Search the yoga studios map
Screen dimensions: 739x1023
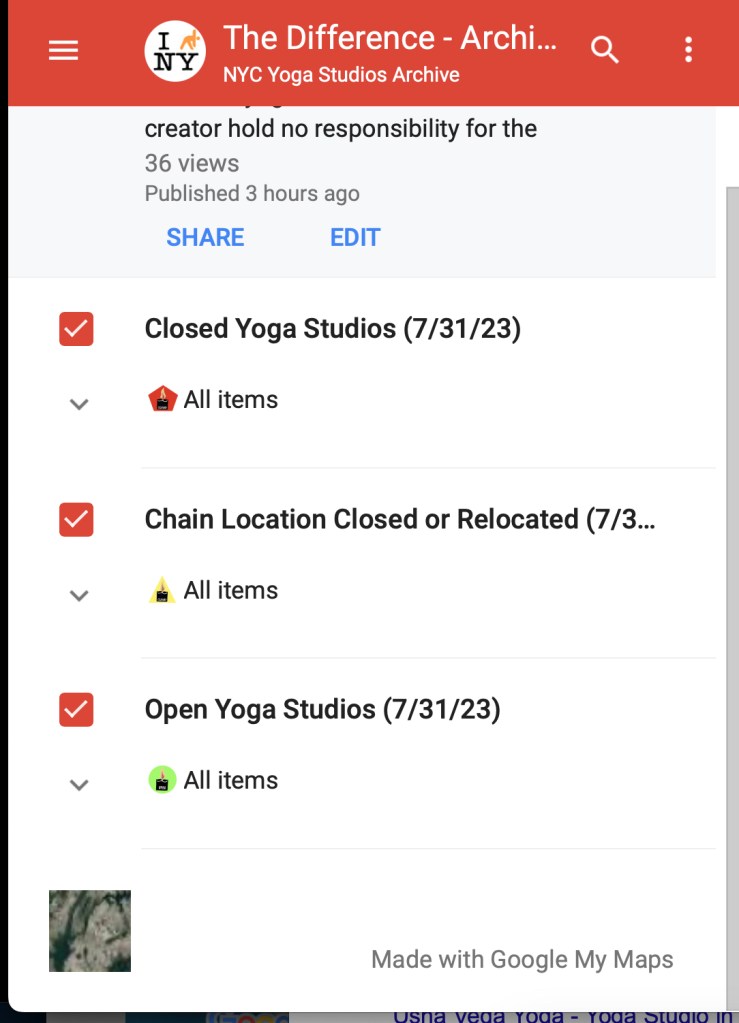605,49
